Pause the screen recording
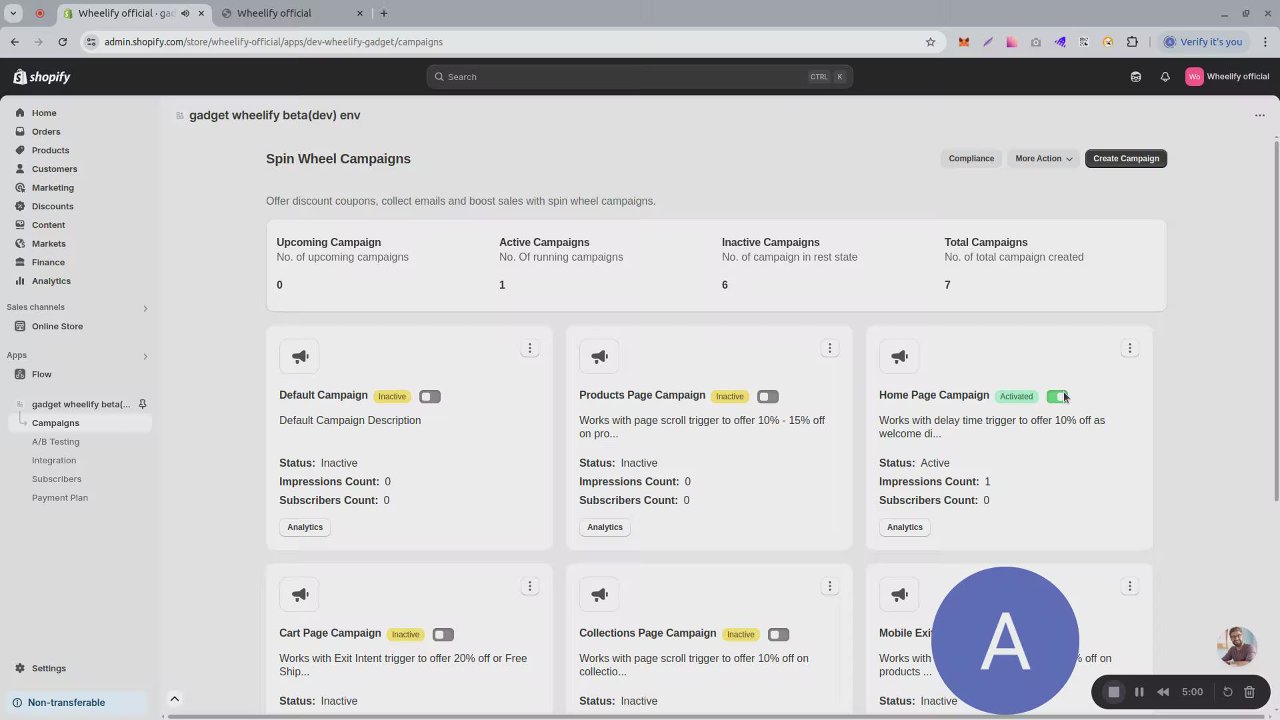This screenshot has width=1280, height=720. pos(1139,692)
